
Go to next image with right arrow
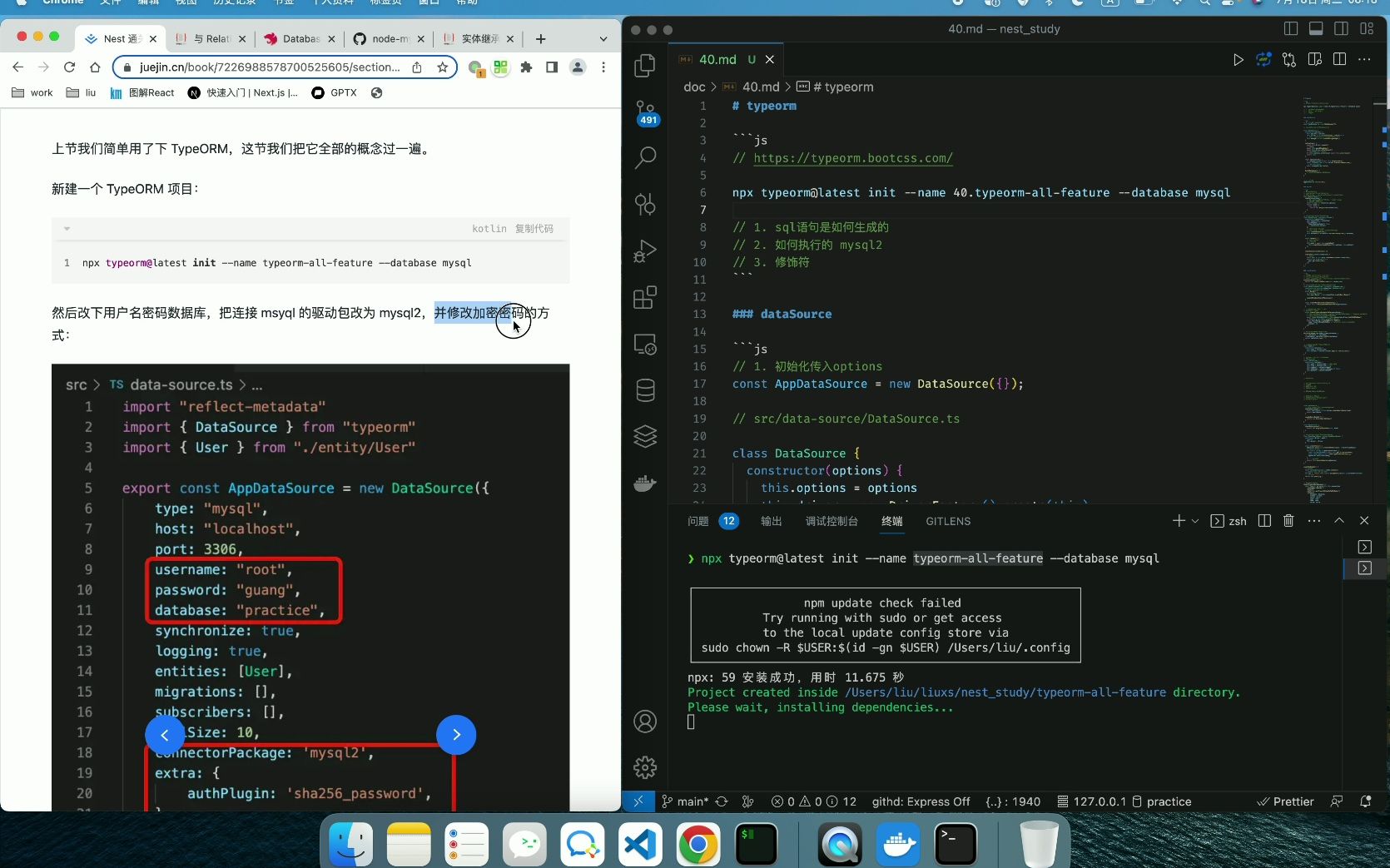(456, 735)
